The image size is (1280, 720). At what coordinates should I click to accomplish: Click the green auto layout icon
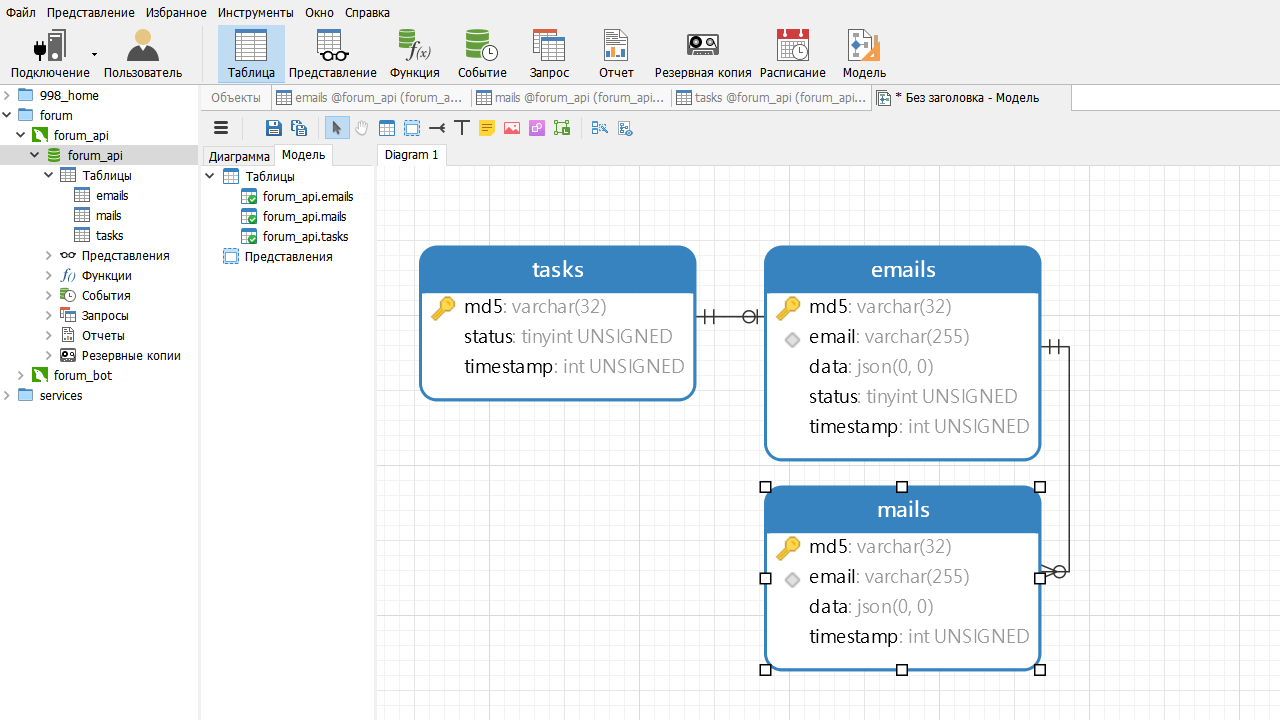click(x=562, y=128)
